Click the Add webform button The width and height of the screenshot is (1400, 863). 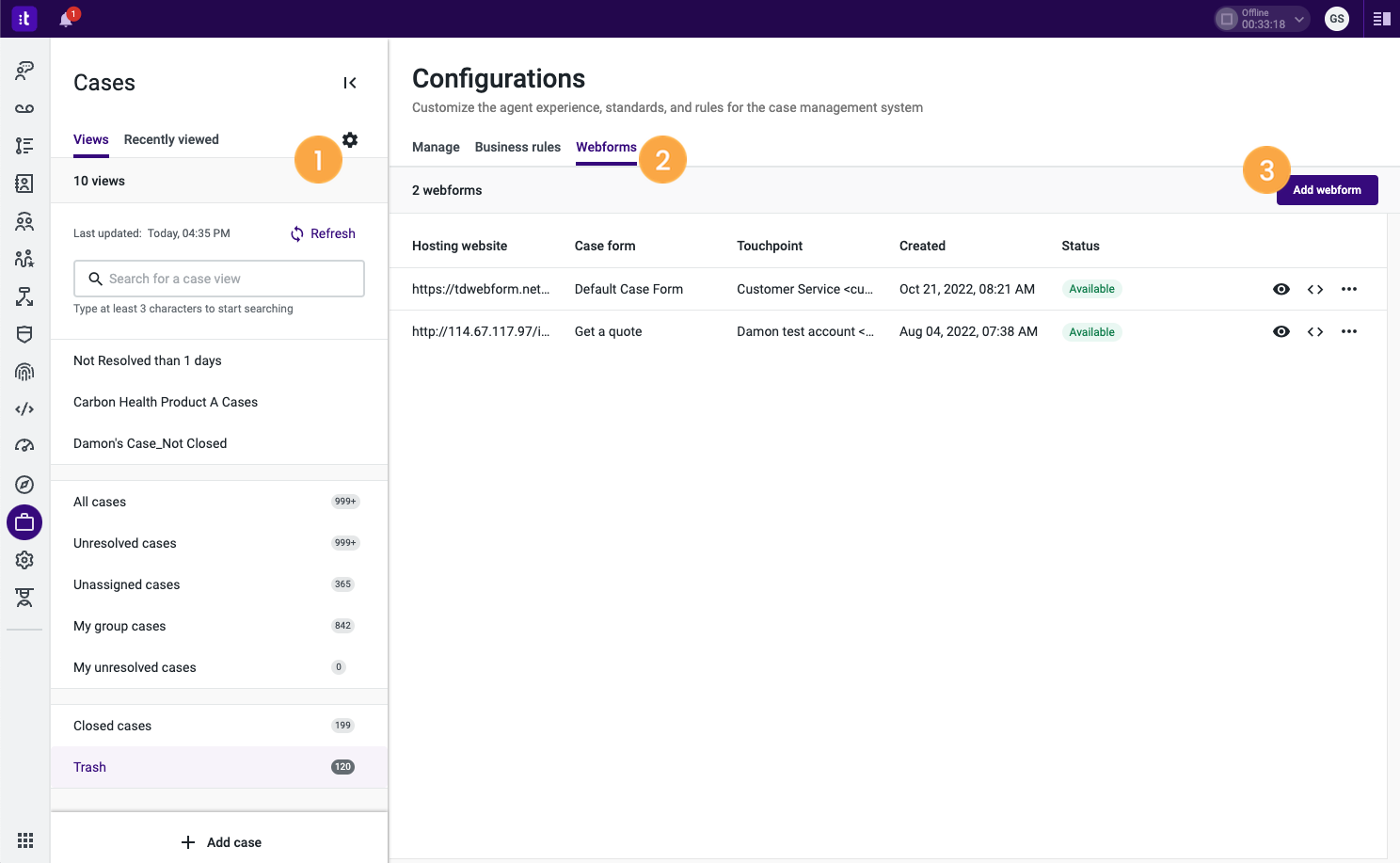(x=1327, y=190)
